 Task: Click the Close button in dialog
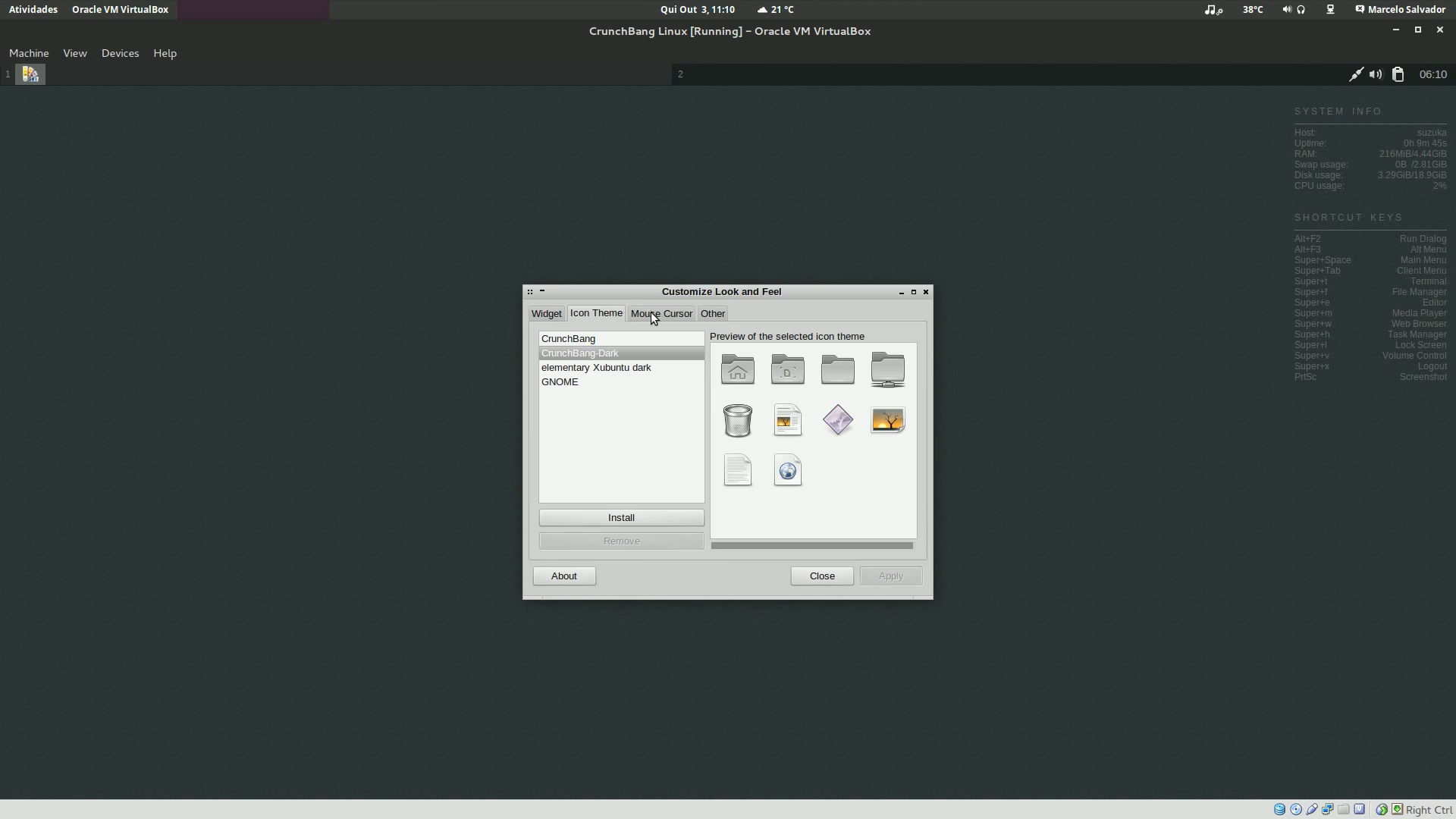click(822, 576)
